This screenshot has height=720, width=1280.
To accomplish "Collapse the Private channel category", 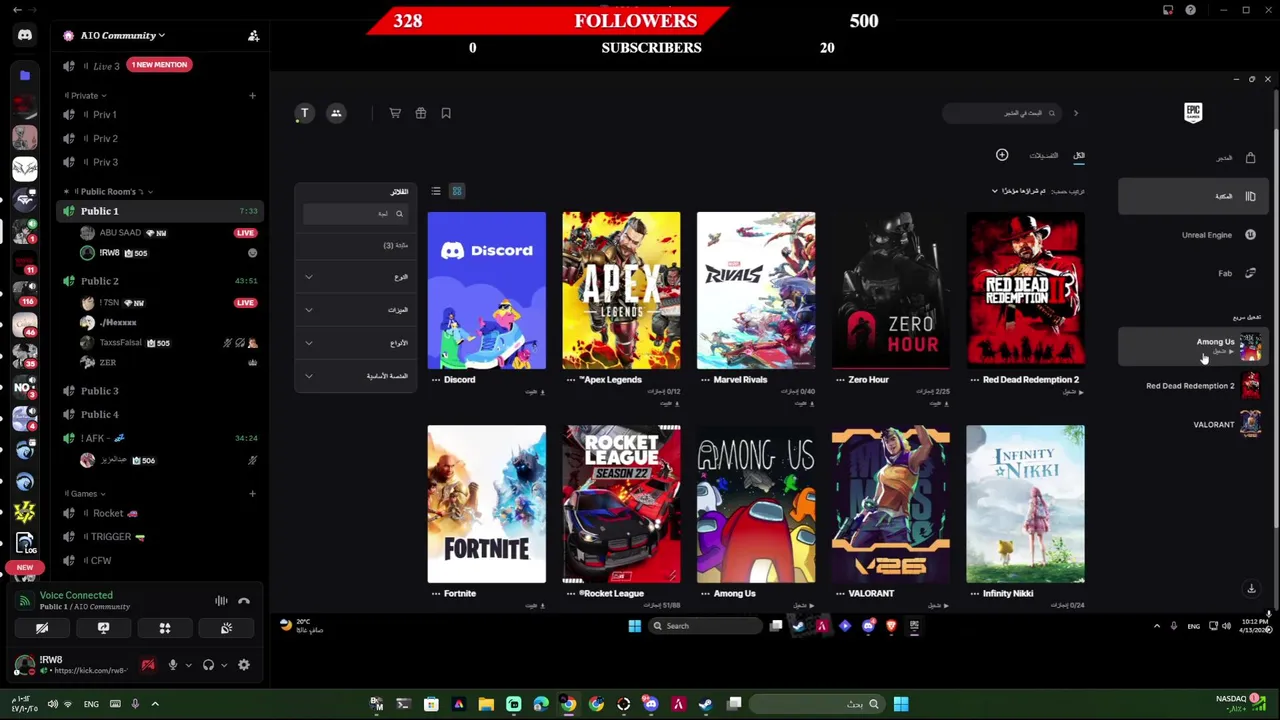I will click(84, 96).
